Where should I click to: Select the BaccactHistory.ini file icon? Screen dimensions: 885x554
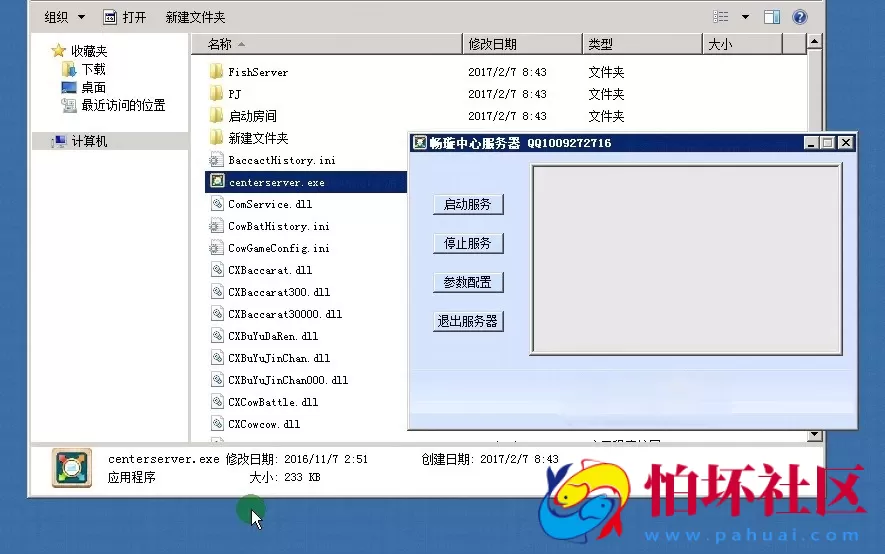[x=216, y=160]
